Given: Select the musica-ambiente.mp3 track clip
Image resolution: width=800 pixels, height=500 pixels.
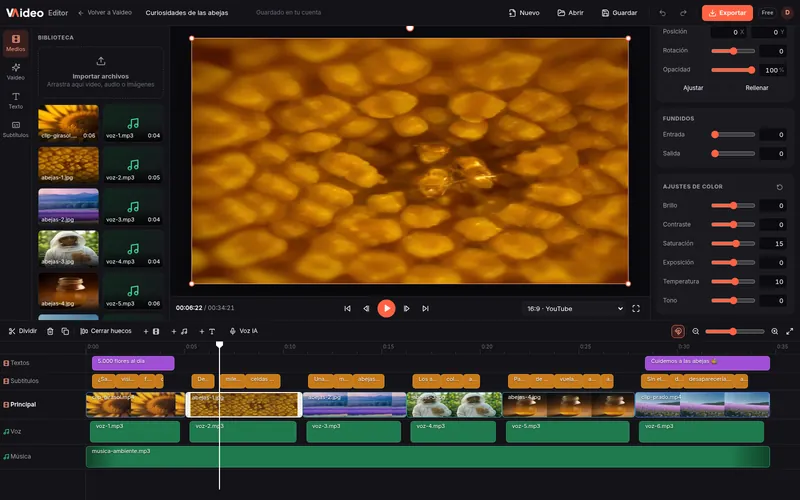Looking at the screenshot, I should (428, 457).
